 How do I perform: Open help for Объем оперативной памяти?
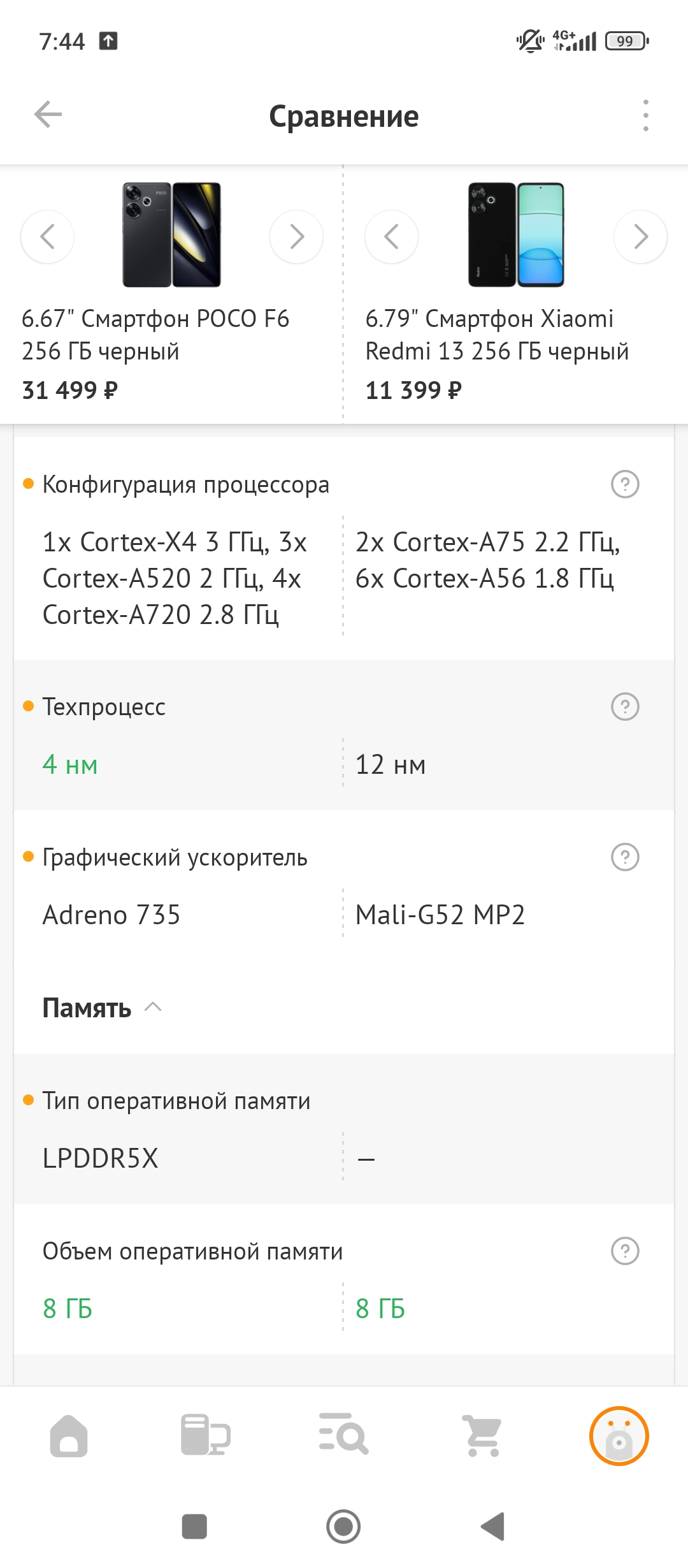coord(625,1251)
